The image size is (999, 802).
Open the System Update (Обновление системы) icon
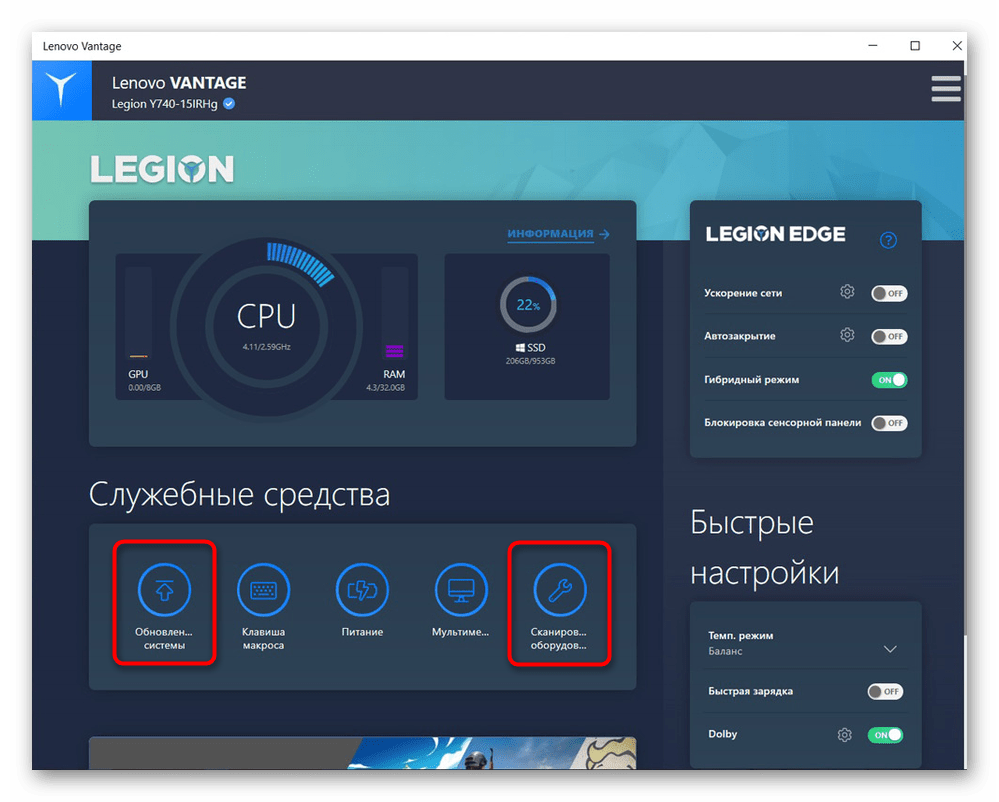tap(163, 591)
